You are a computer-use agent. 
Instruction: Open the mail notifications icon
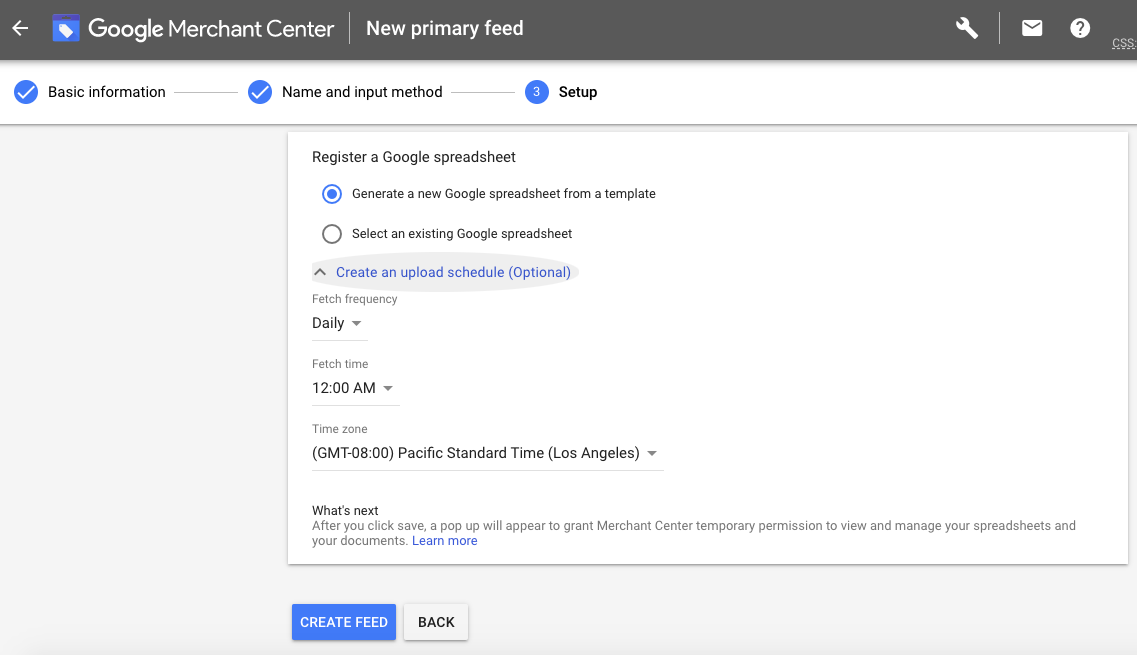point(1032,29)
